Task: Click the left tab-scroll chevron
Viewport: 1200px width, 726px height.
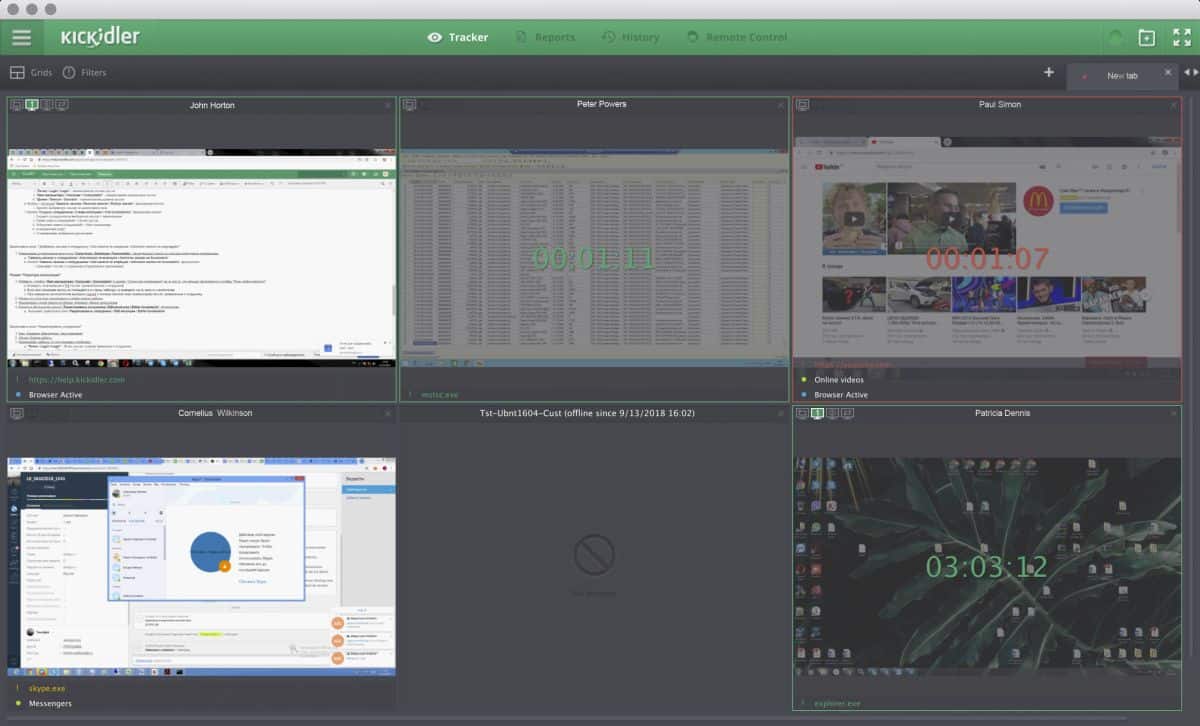Action: (1186, 72)
